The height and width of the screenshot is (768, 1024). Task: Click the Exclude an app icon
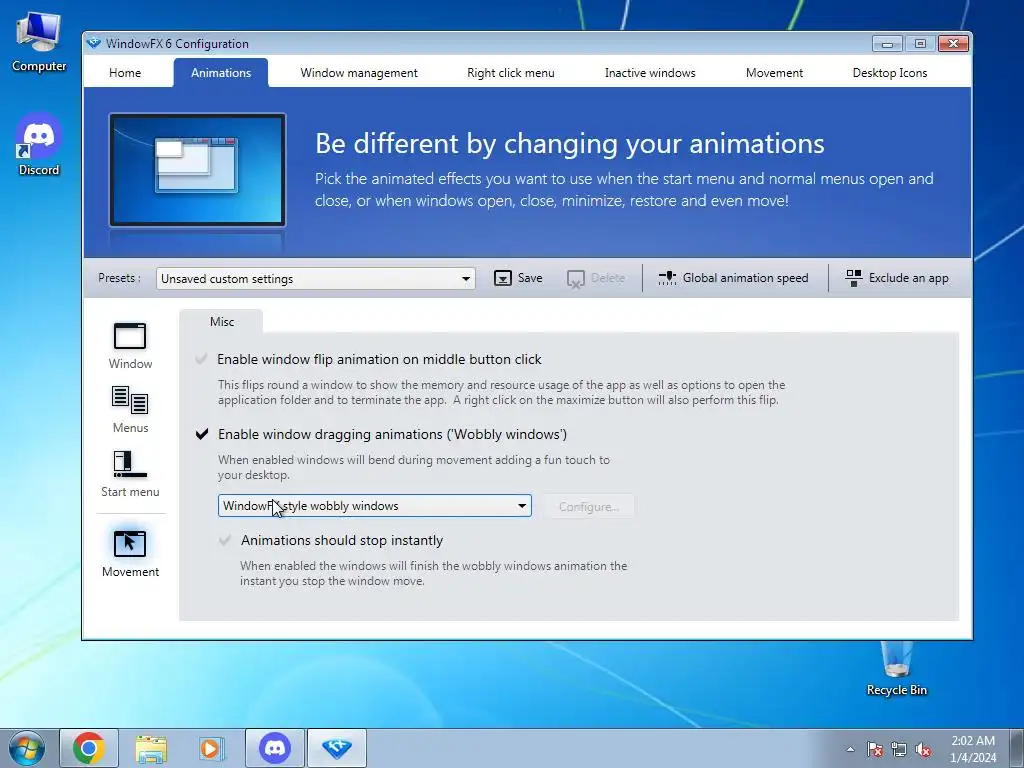853,278
